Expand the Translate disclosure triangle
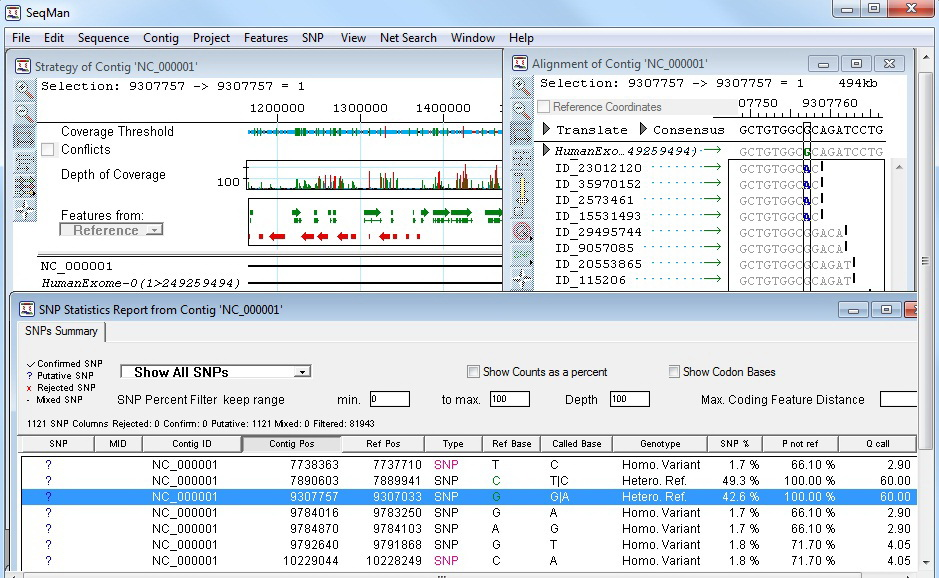Image resolution: width=939 pixels, height=578 pixels. tap(546, 129)
